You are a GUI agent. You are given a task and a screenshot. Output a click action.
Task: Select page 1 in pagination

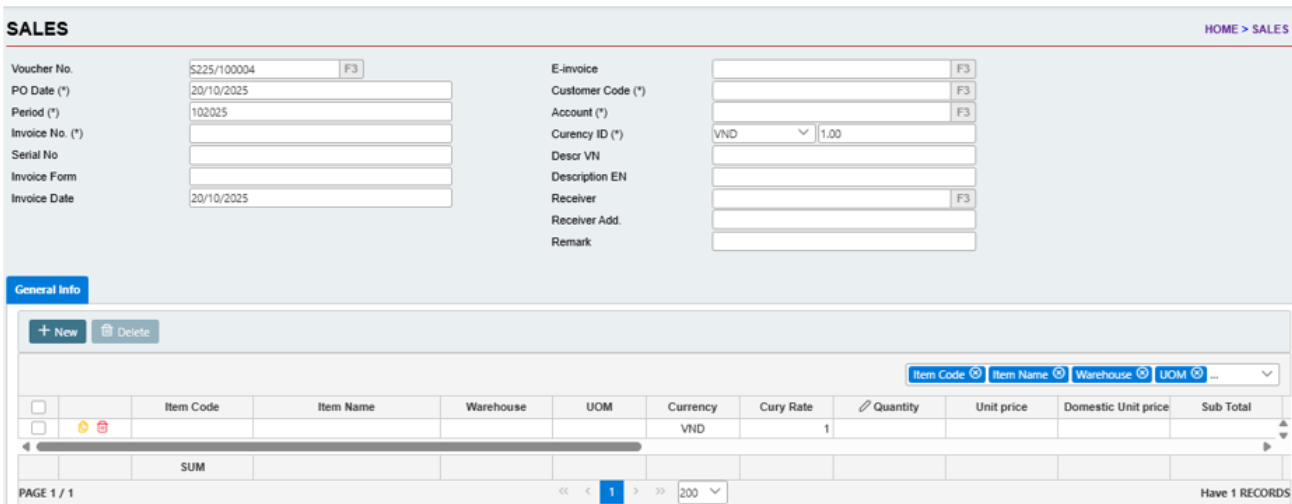pos(612,492)
